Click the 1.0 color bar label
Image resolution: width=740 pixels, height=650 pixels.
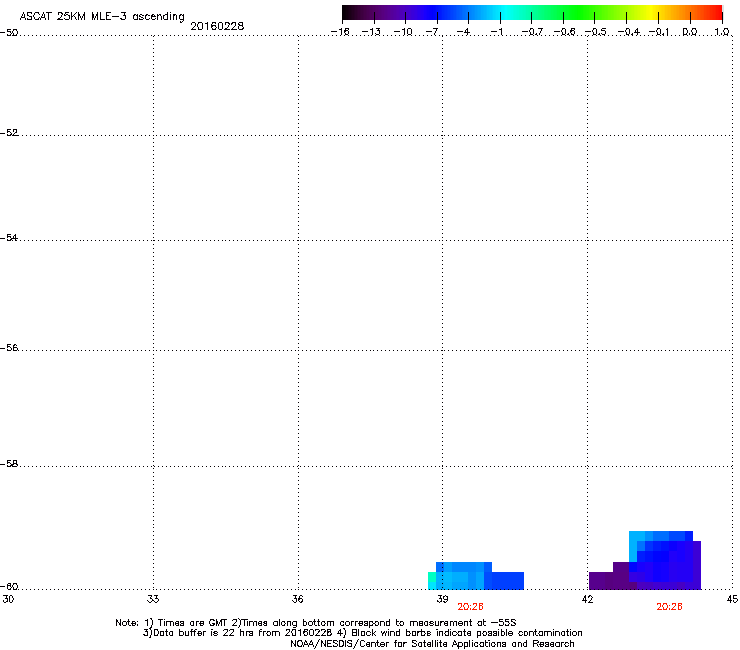pos(722,32)
